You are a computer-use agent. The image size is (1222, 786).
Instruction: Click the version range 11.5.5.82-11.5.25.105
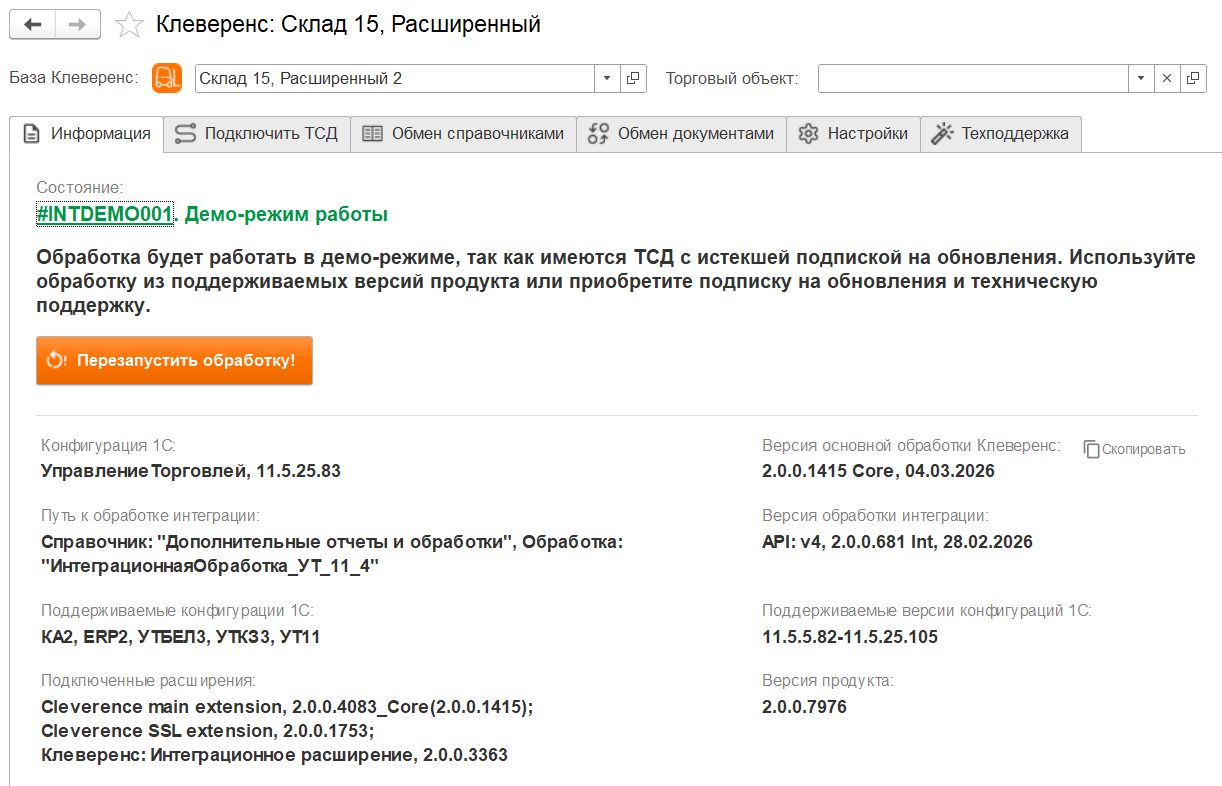(x=850, y=637)
